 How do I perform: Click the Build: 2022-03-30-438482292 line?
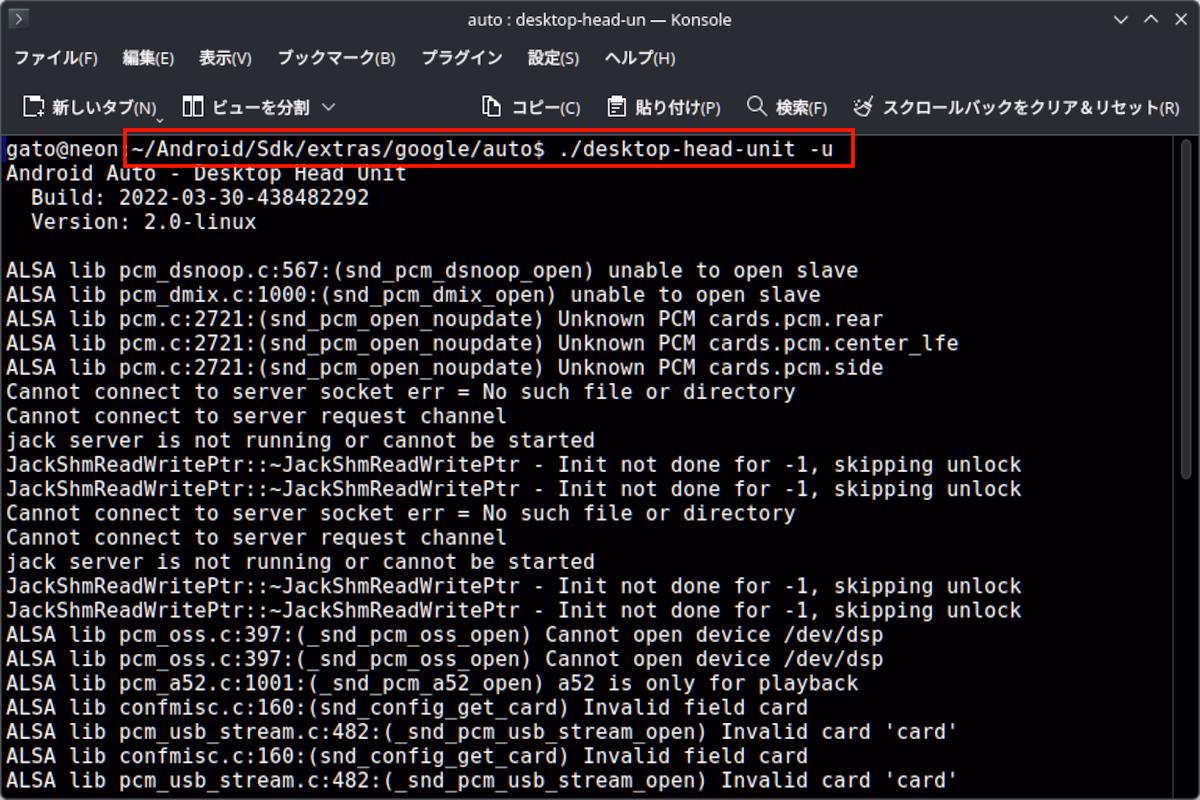(200, 198)
